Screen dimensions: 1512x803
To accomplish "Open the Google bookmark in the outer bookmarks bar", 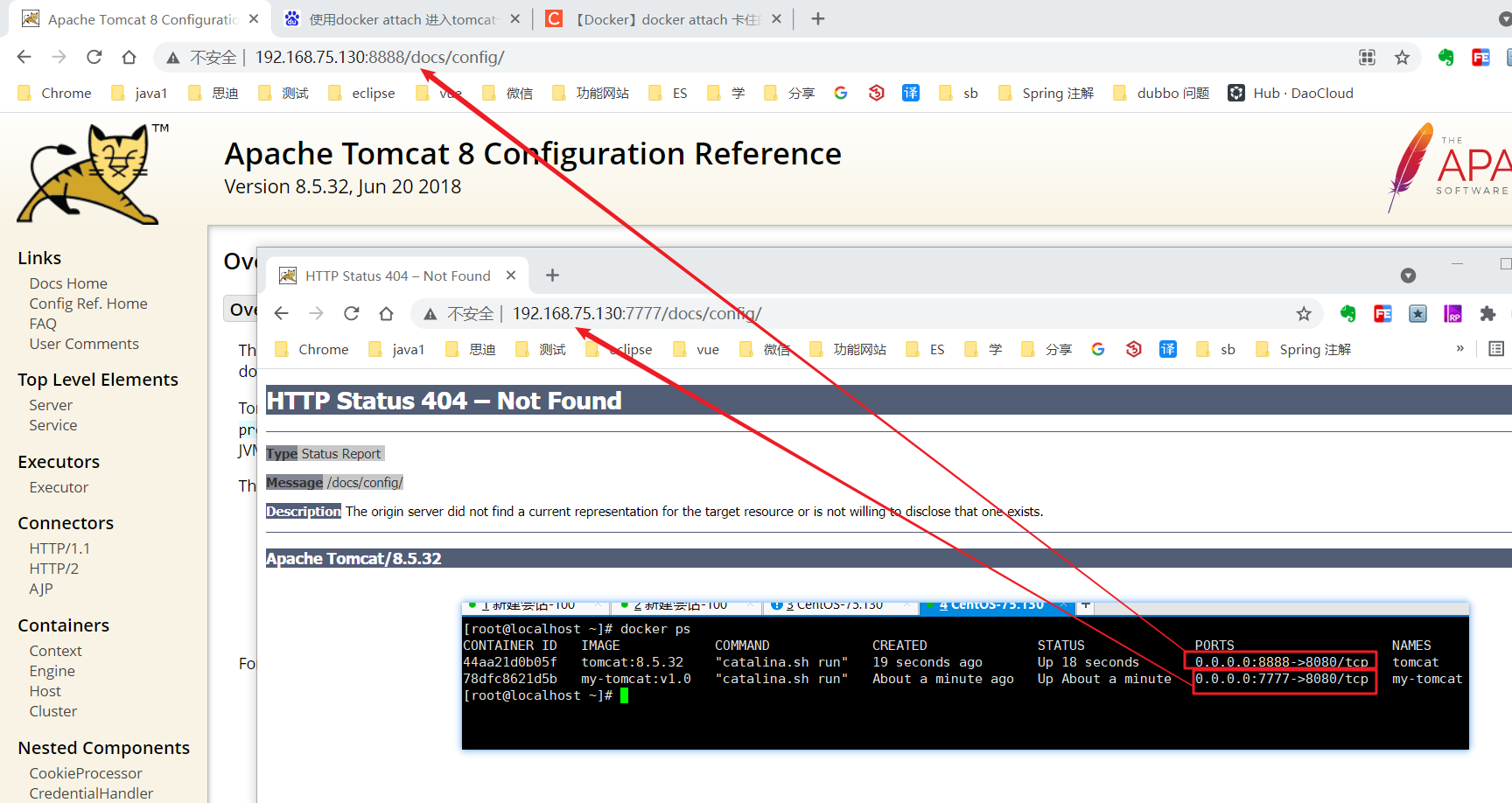I will click(x=841, y=93).
